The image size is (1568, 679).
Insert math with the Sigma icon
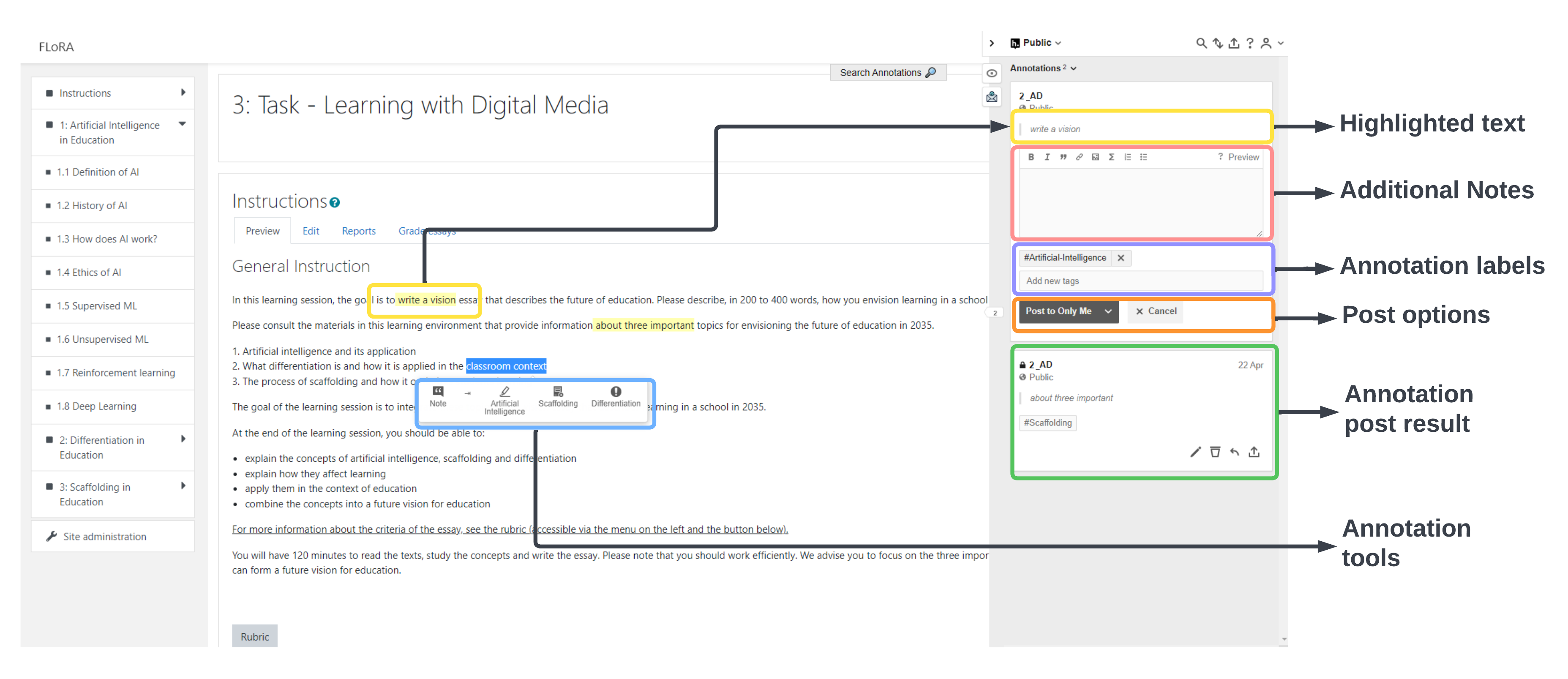(x=1112, y=157)
